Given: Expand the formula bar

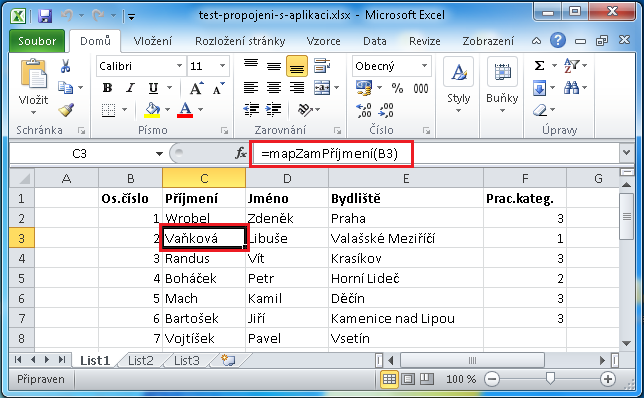Looking at the screenshot, I should [x=626, y=153].
